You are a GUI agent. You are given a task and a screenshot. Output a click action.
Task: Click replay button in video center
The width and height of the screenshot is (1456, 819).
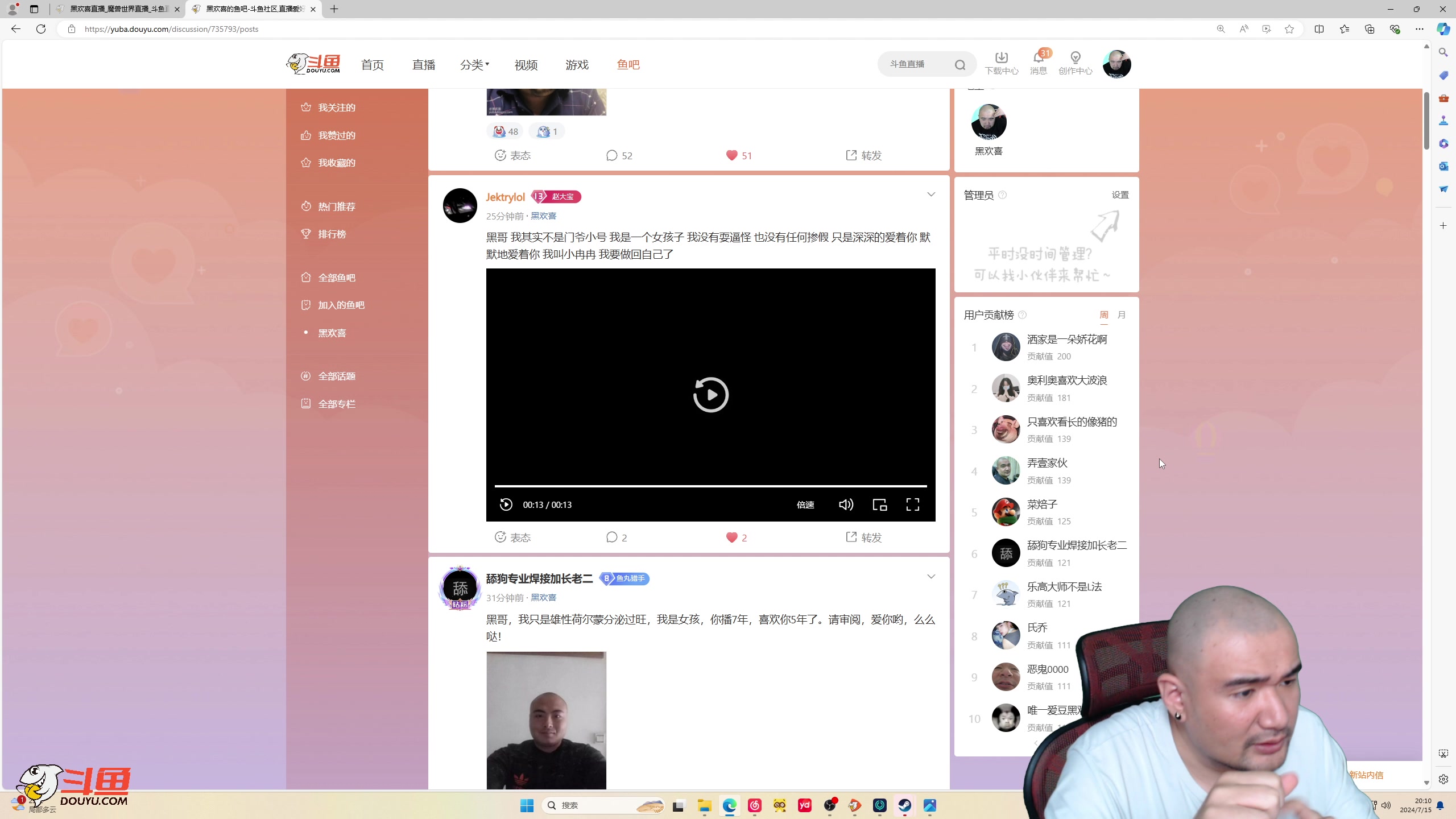click(710, 394)
